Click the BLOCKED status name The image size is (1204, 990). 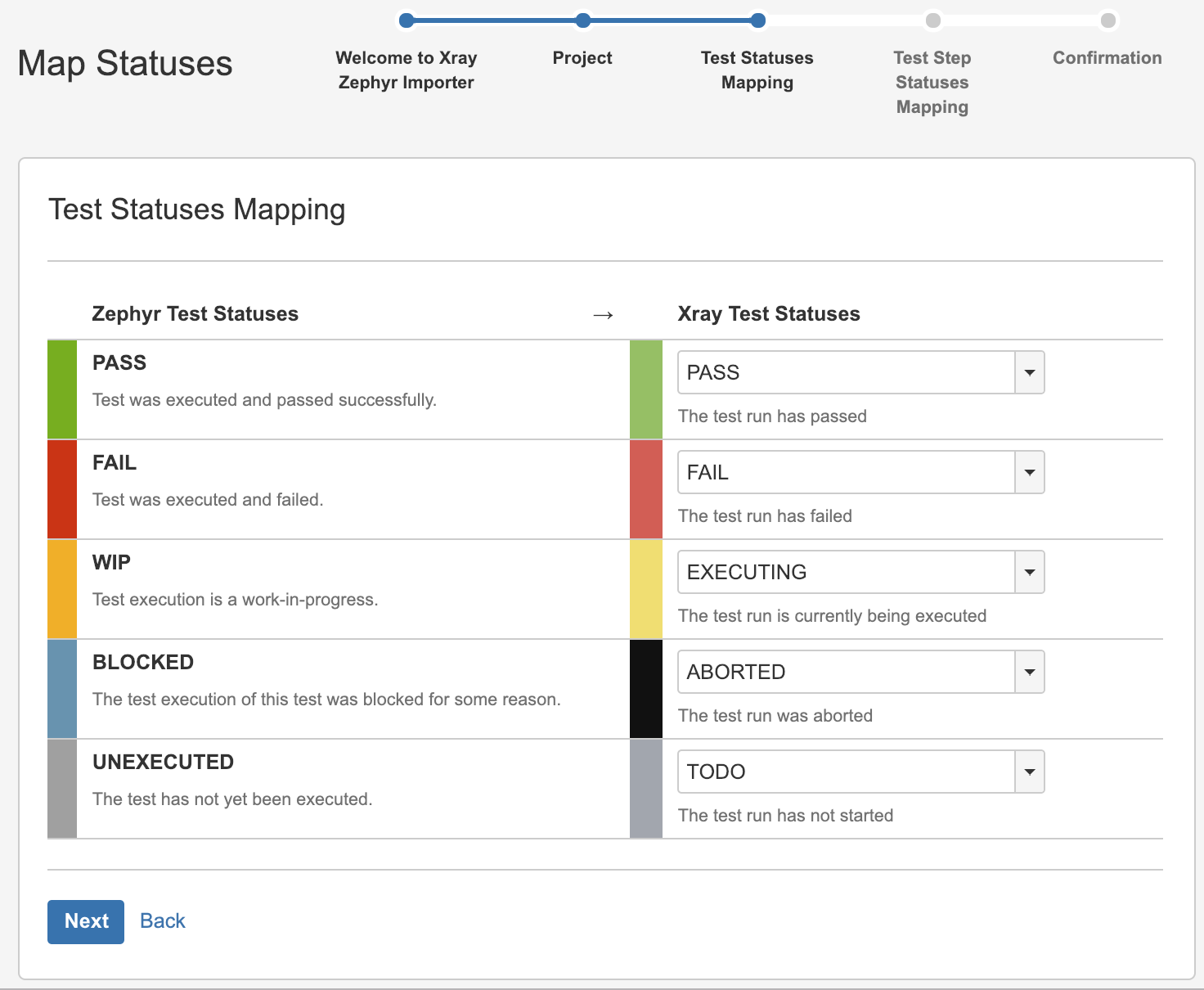click(143, 663)
